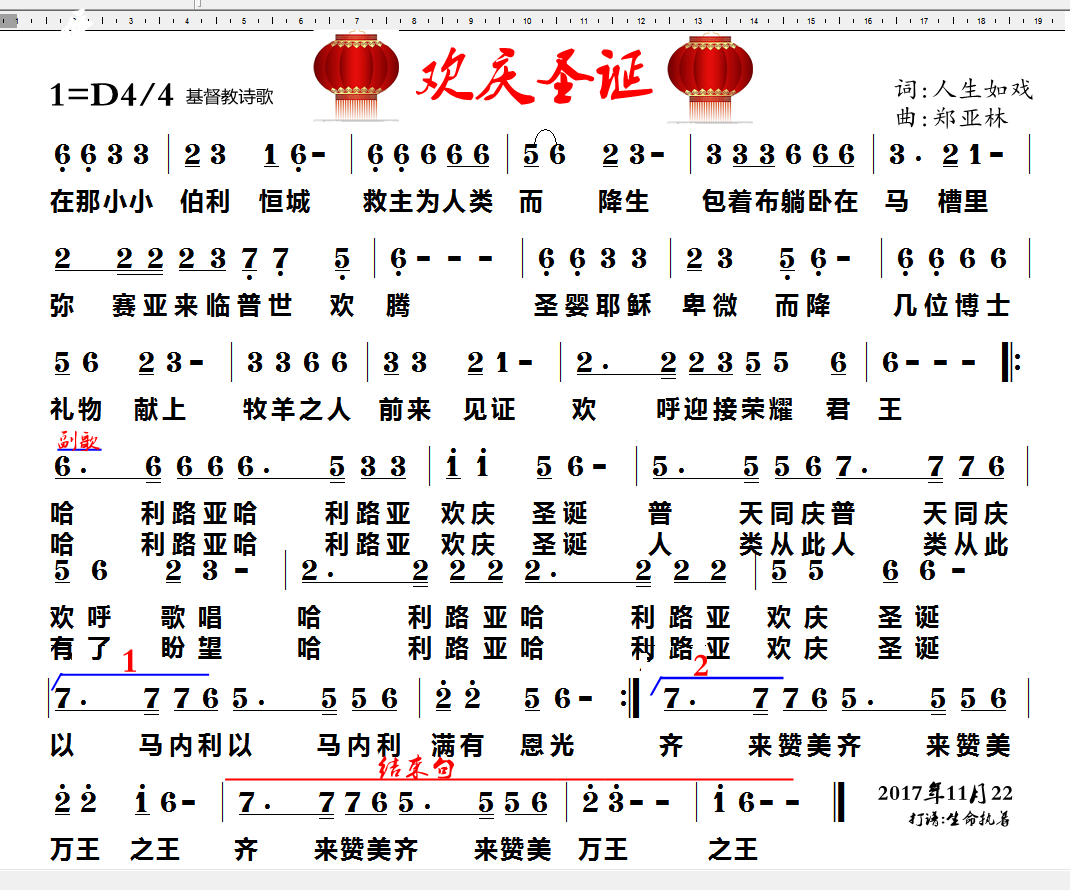The image size is (1070, 890).
Task: Click the 15 mark on the horizontal ruler
Action: (x=811, y=21)
